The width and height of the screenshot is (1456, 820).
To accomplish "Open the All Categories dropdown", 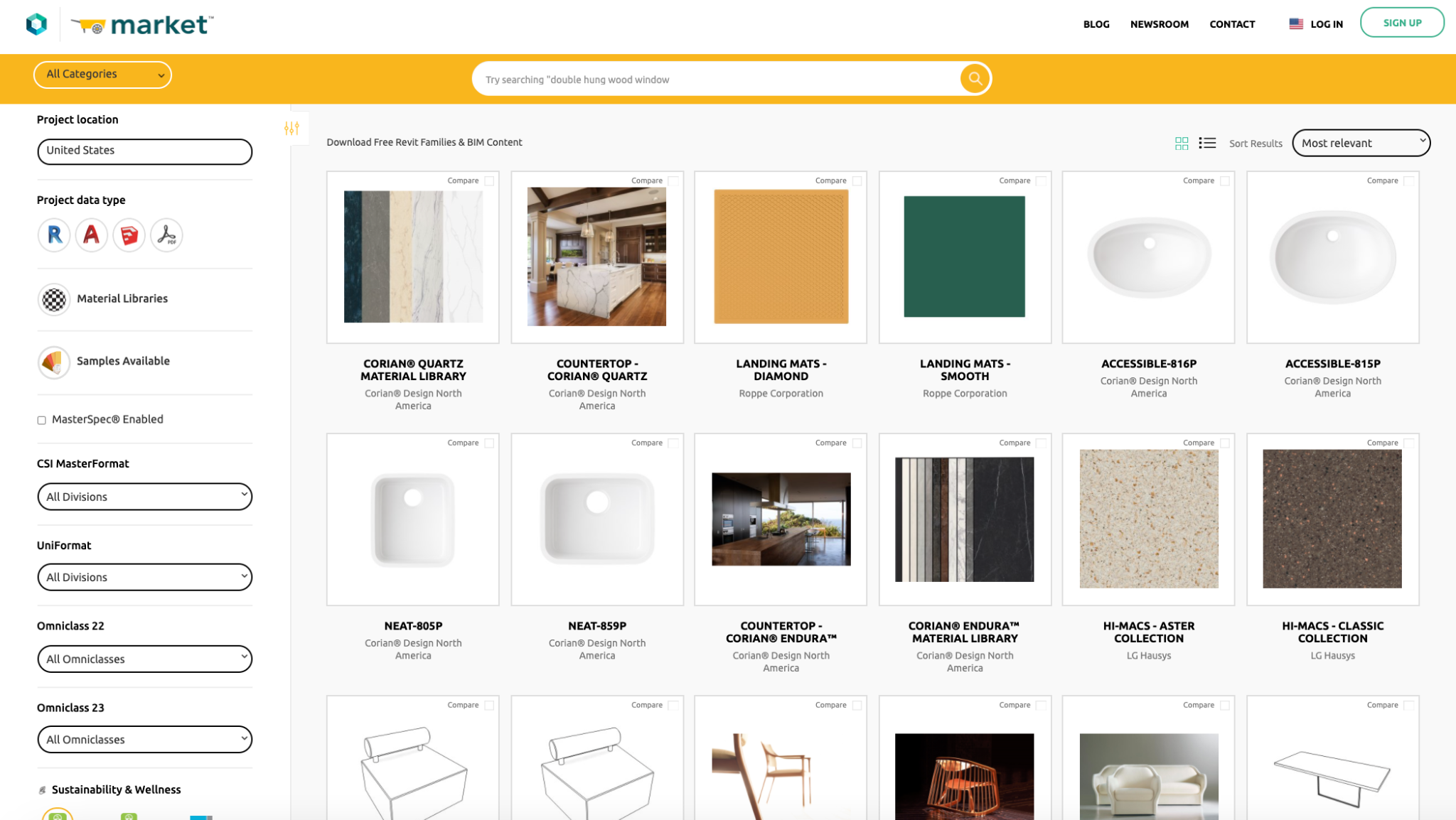I will 102,75.
